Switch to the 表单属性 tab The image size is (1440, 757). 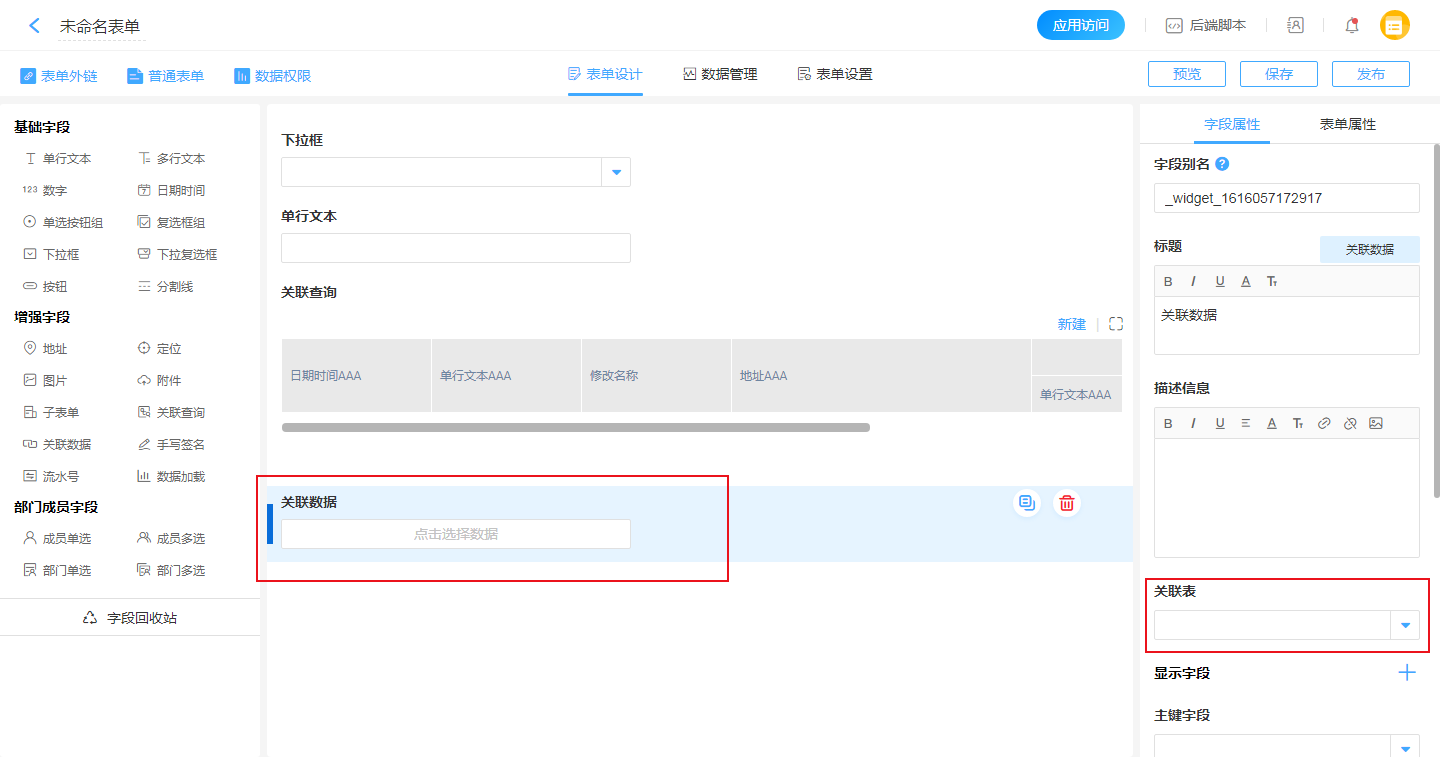coord(1347,124)
